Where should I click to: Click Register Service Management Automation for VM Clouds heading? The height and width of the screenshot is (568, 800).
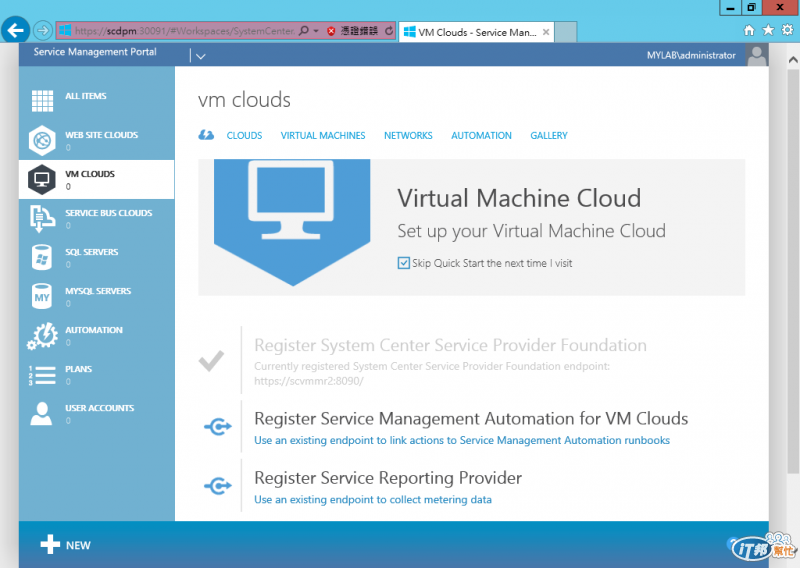click(x=471, y=418)
